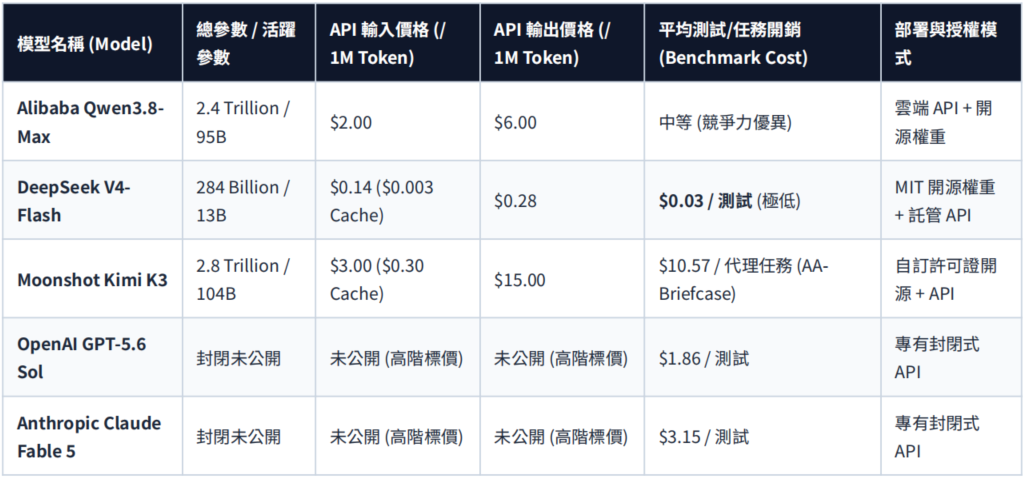Select the 2.4 Trillion / 95B cell
Screen dimensions: 1023x477
(x=249, y=121)
